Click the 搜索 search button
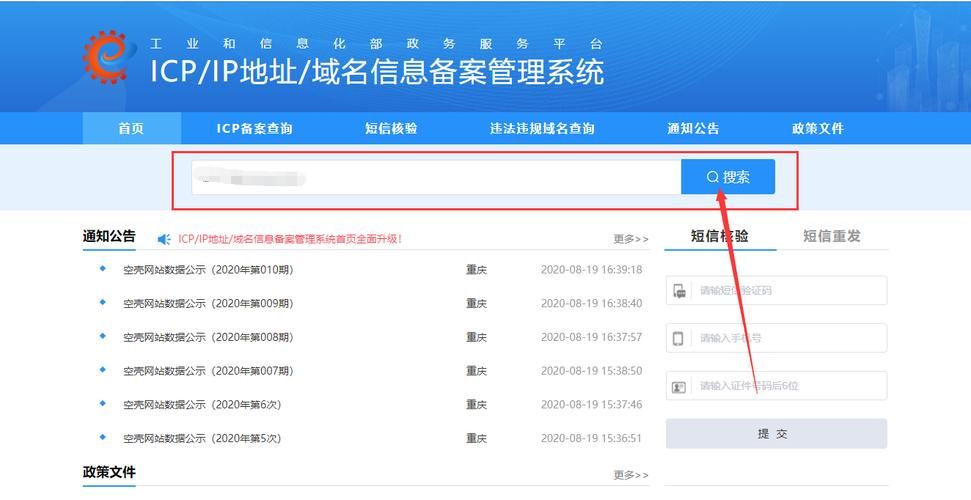The width and height of the screenshot is (971, 500). click(x=728, y=177)
